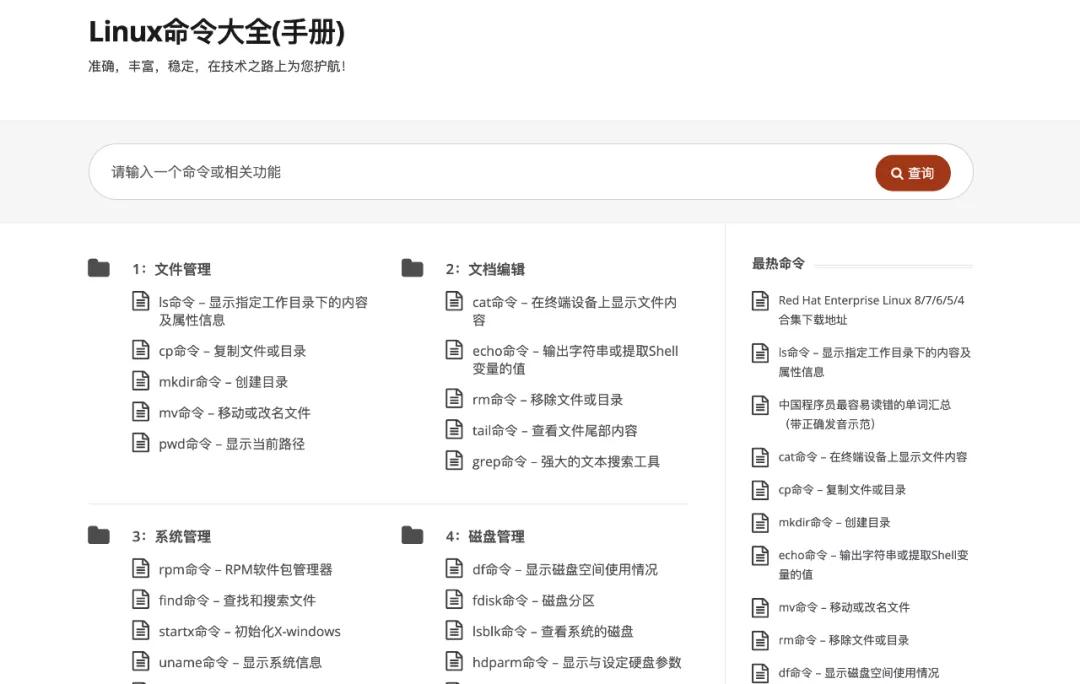Viewport: 1080px width, 684px height.
Task: Click the folder icon beside 文件管理
Action: point(98,268)
